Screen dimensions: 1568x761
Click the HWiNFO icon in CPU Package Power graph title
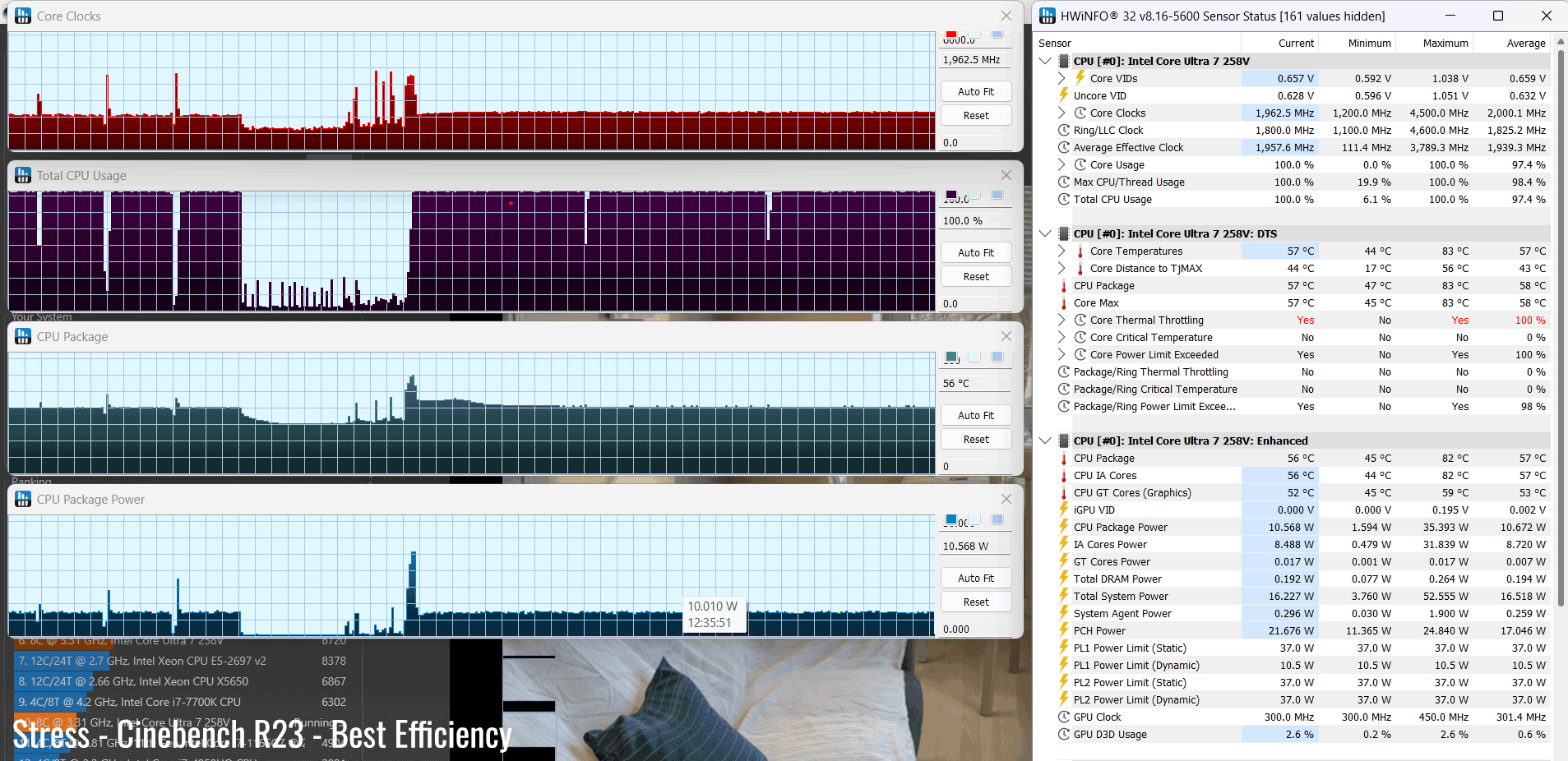click(x=23, y=499)
